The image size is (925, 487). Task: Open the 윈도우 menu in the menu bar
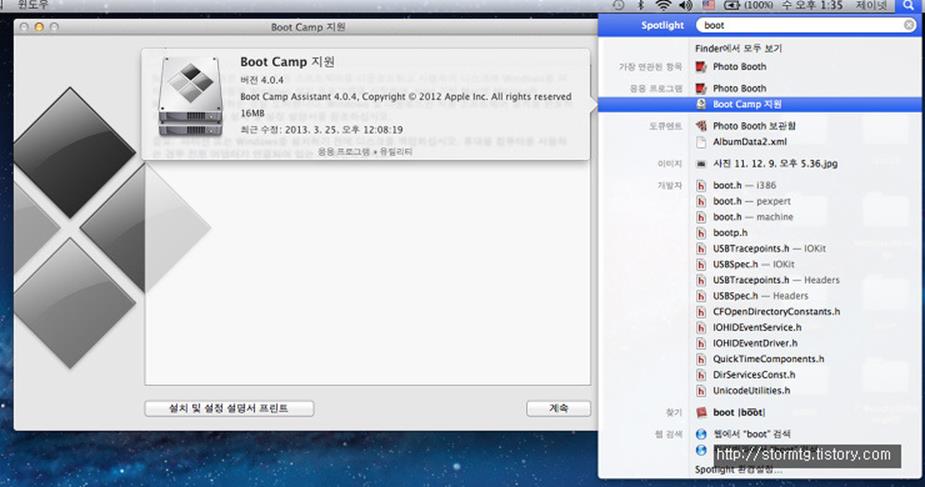tap(33, 5)
